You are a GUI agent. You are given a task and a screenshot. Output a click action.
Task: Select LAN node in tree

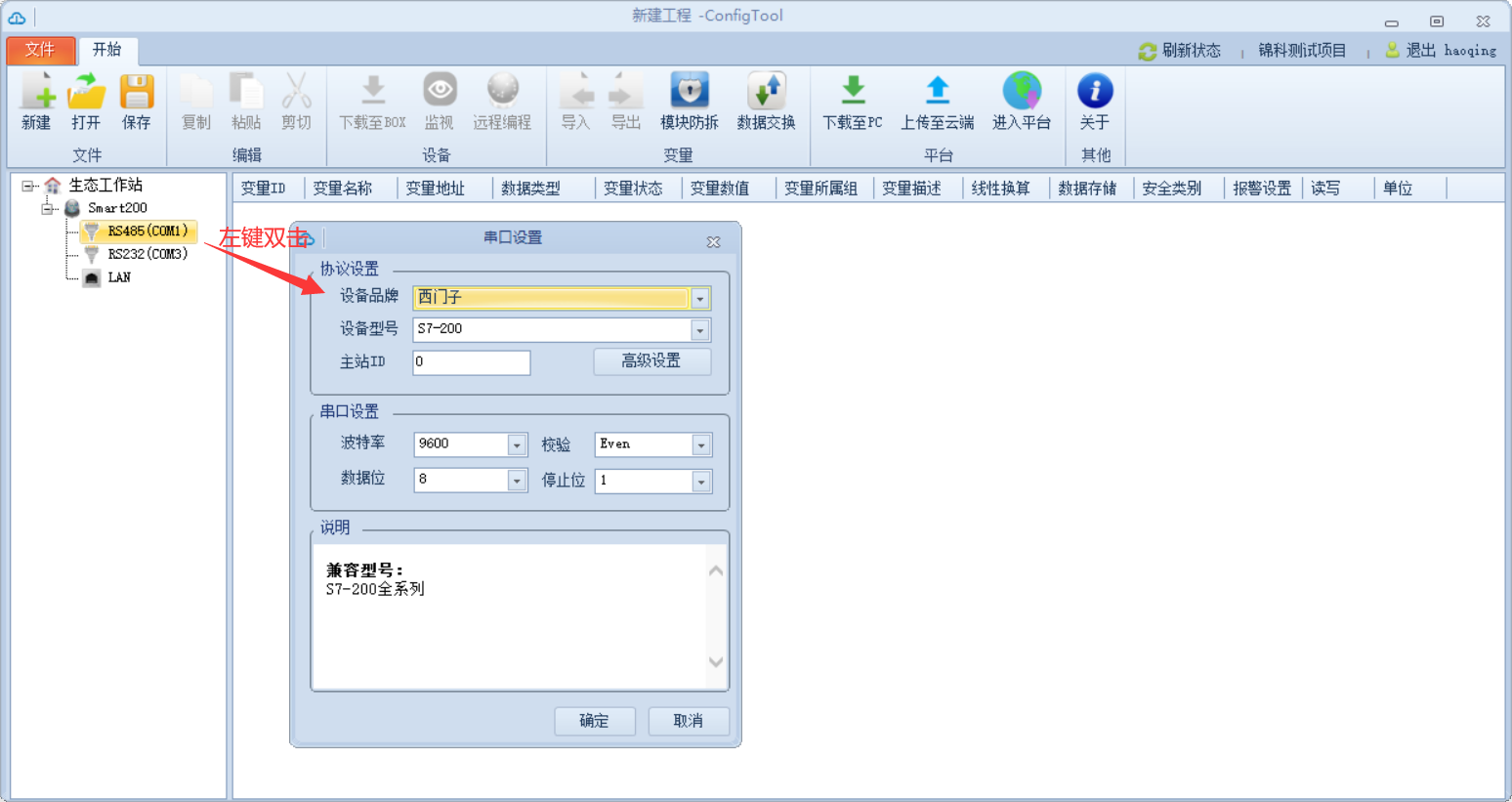pos(119,277)
